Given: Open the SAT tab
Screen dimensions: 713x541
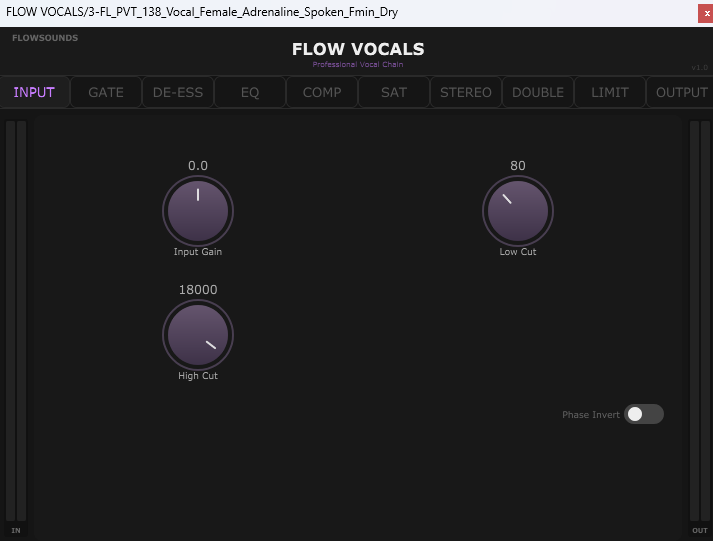Looking at the screenshot, I should coord(394,92).
